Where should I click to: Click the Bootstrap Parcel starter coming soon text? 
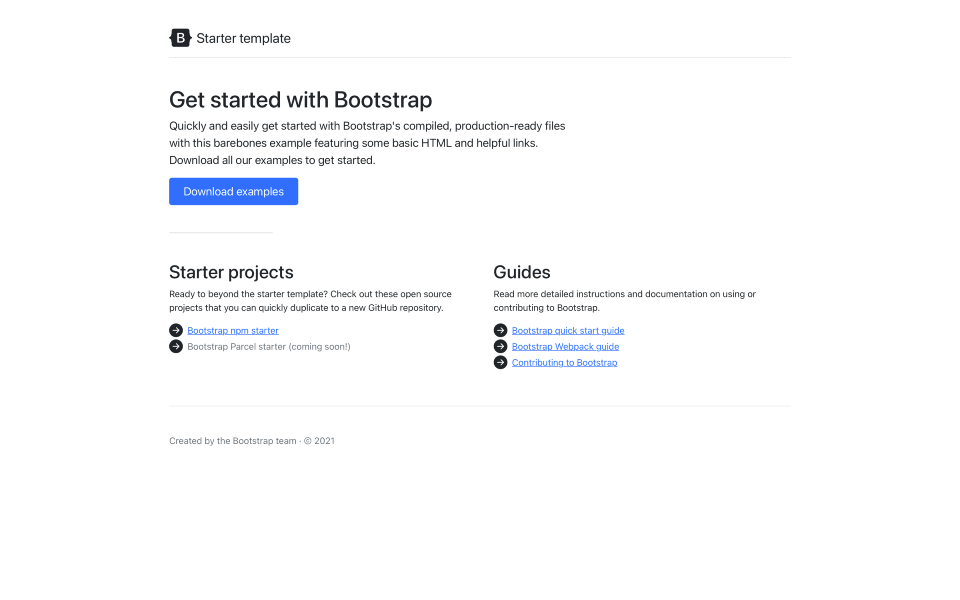(x=269, y=346)
